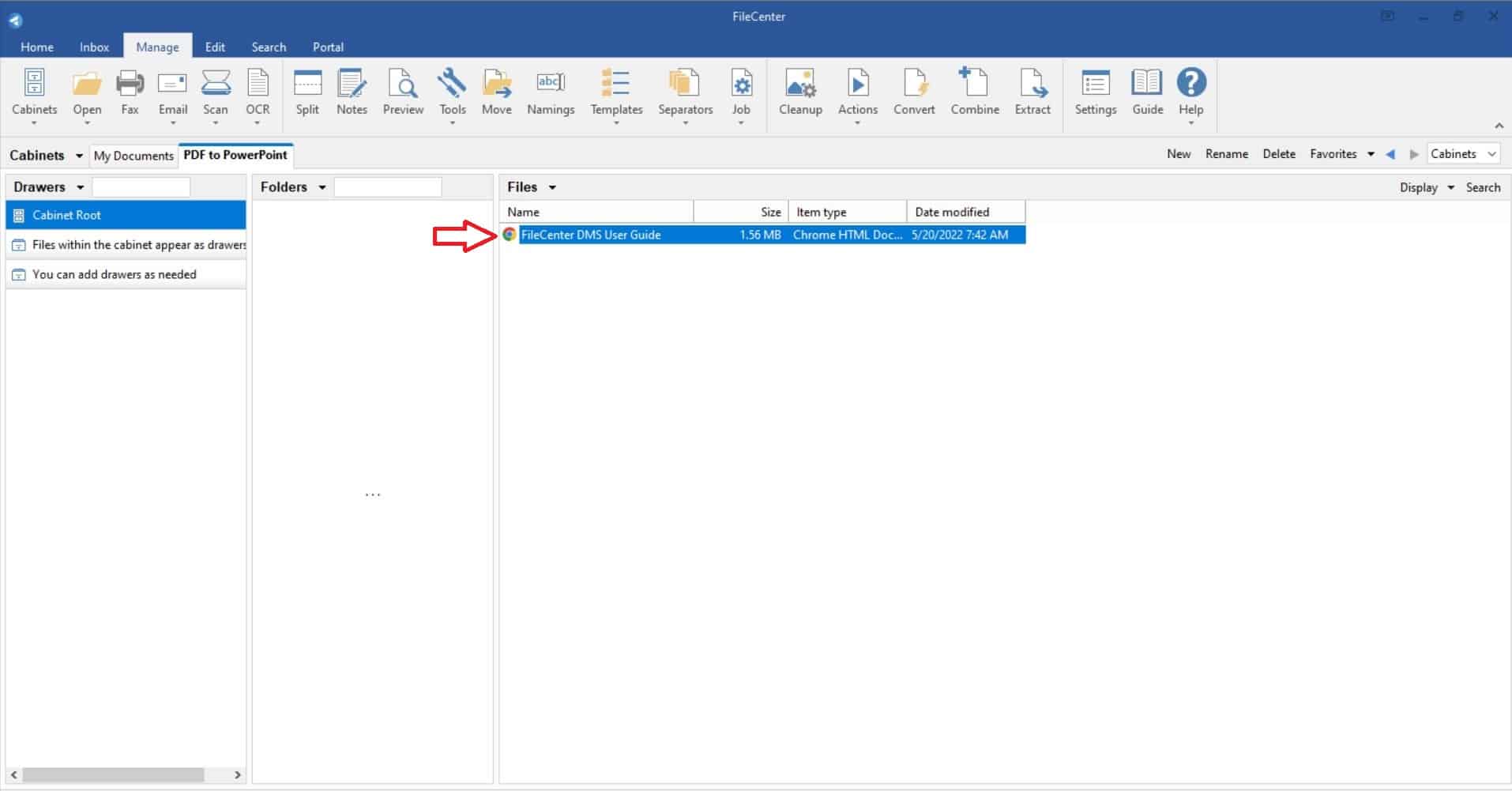Select 'Files within the cabinet' drawer
Image resolution: width=1512 pixels, height=791 pixels.
pos(126,245)
